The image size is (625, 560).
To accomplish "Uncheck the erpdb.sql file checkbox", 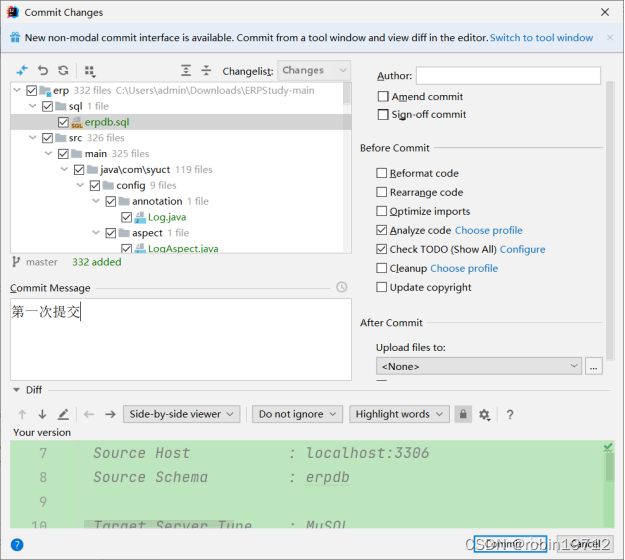I will [63, 122].
